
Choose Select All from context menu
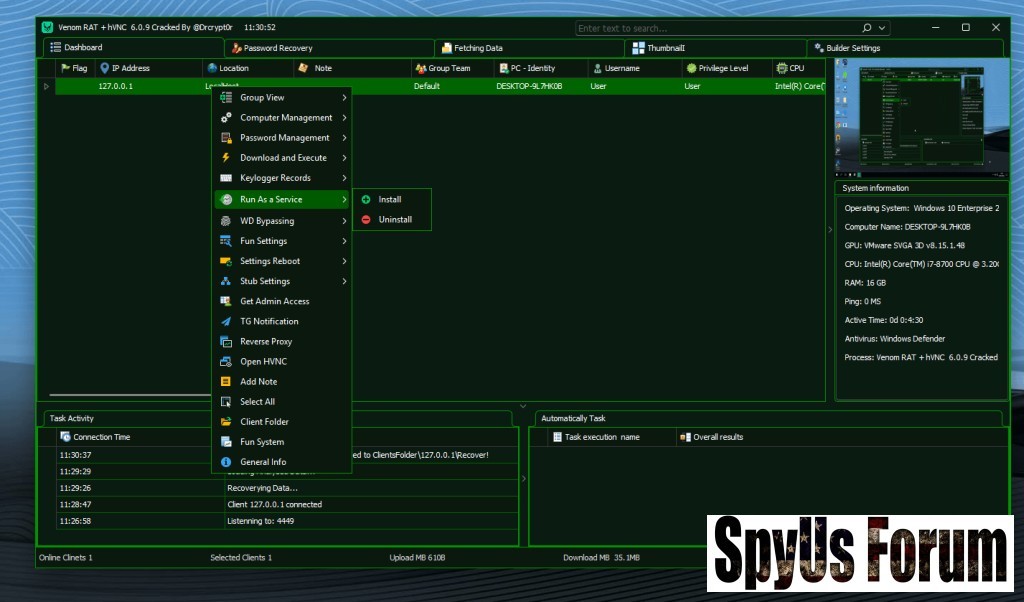click(x=257, y=402)
